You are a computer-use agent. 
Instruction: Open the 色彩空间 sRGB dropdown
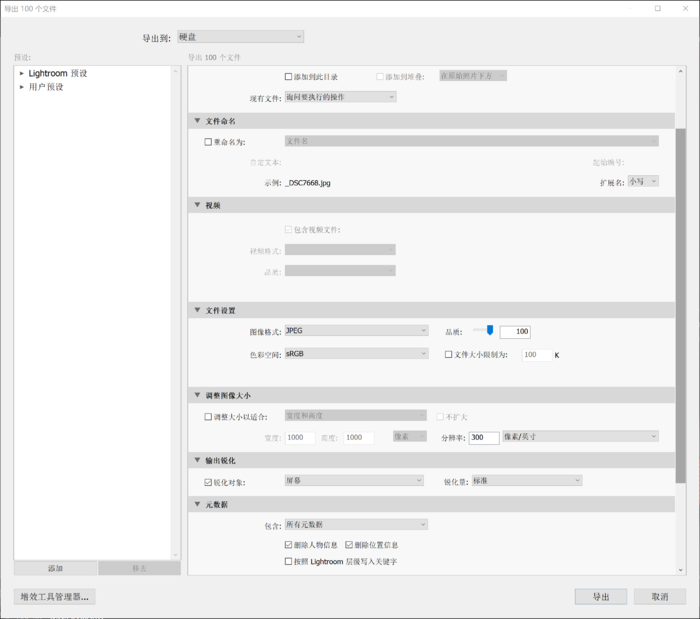pos(357,354)
